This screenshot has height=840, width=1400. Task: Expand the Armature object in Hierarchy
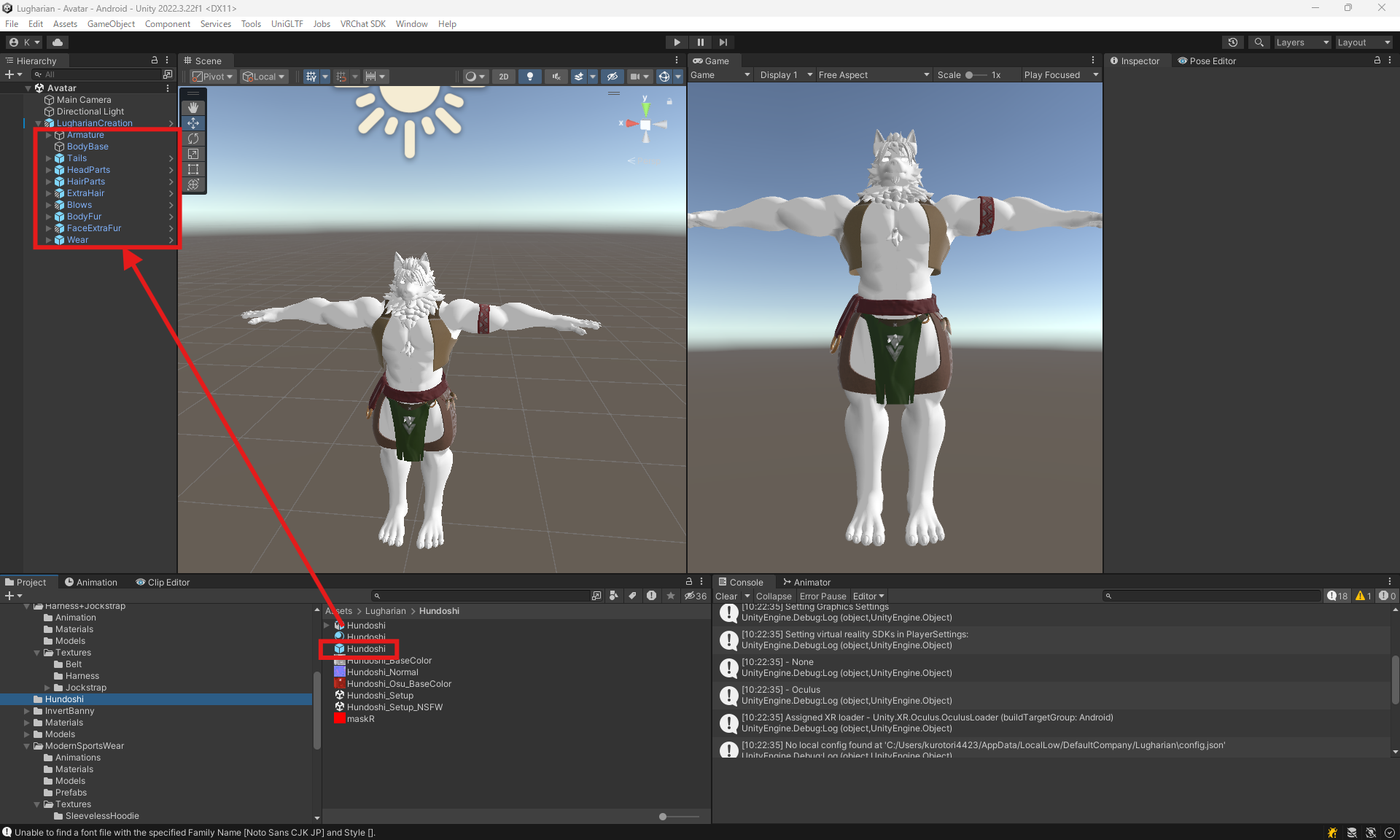click(49, 135)
